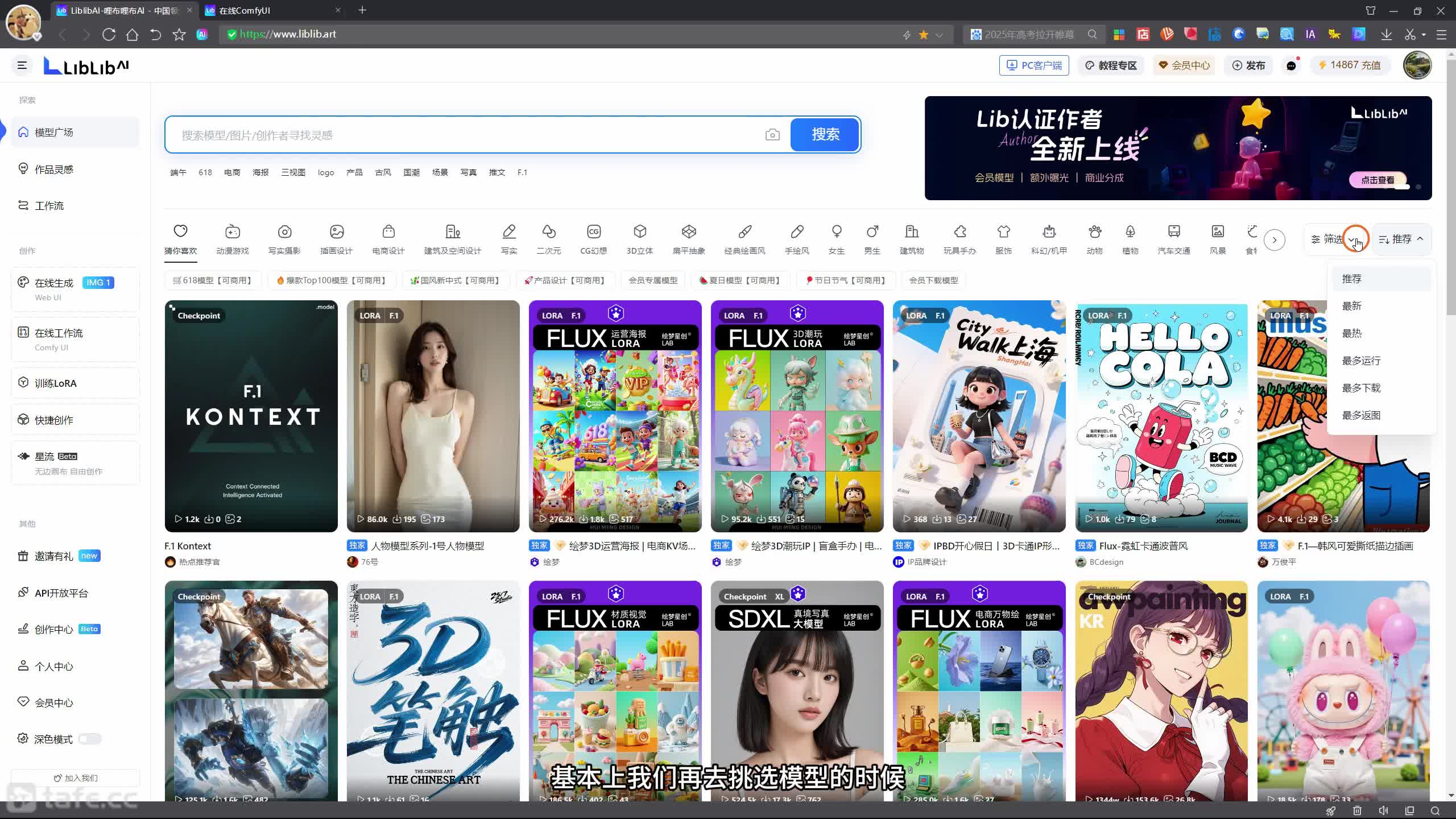Viewport: 1456px width, 819px height.
Task: Open the F.1 Kontext model thumbnail
Action: (x=251, y=416)
